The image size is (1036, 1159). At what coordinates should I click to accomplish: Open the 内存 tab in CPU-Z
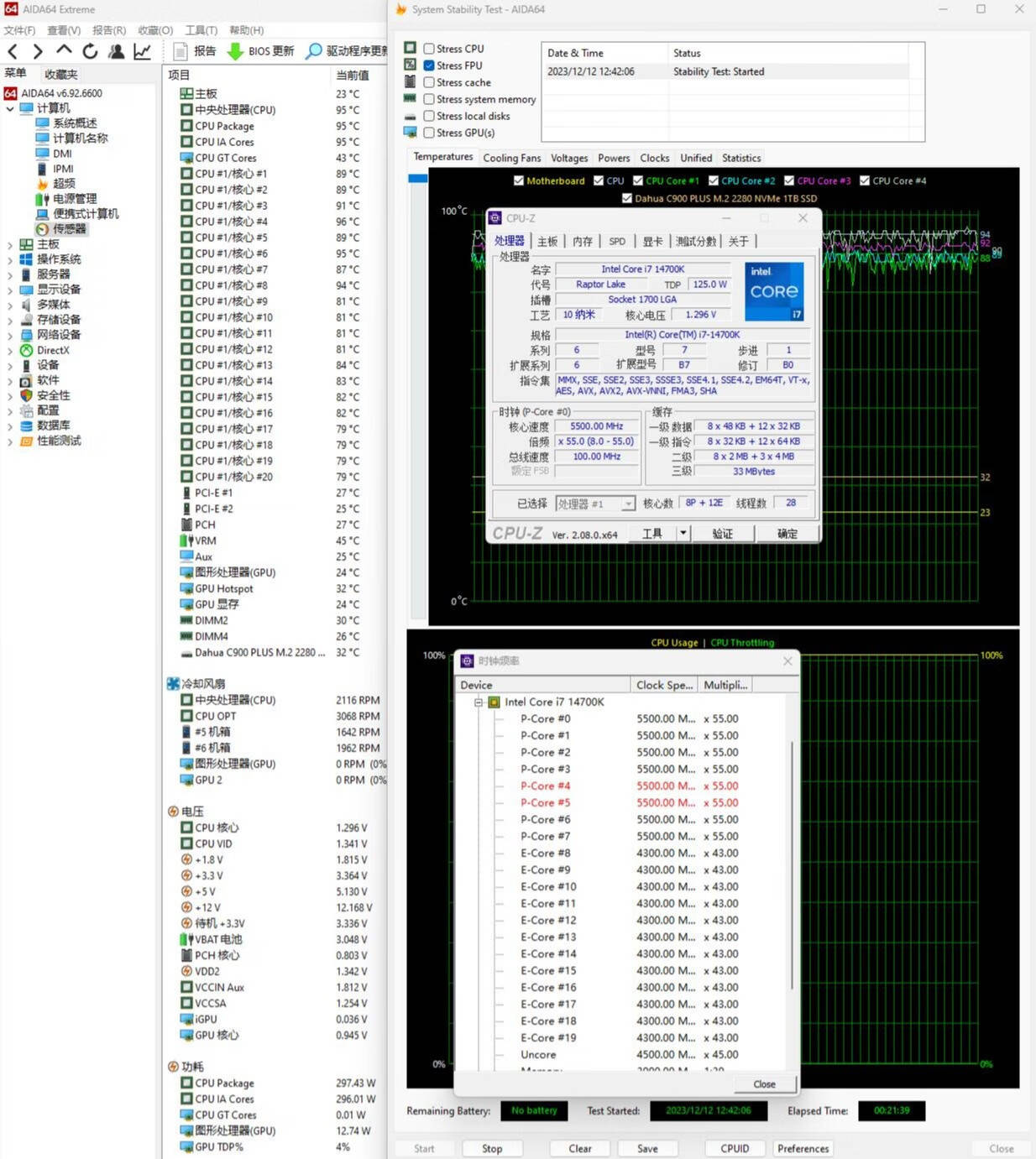583,242
